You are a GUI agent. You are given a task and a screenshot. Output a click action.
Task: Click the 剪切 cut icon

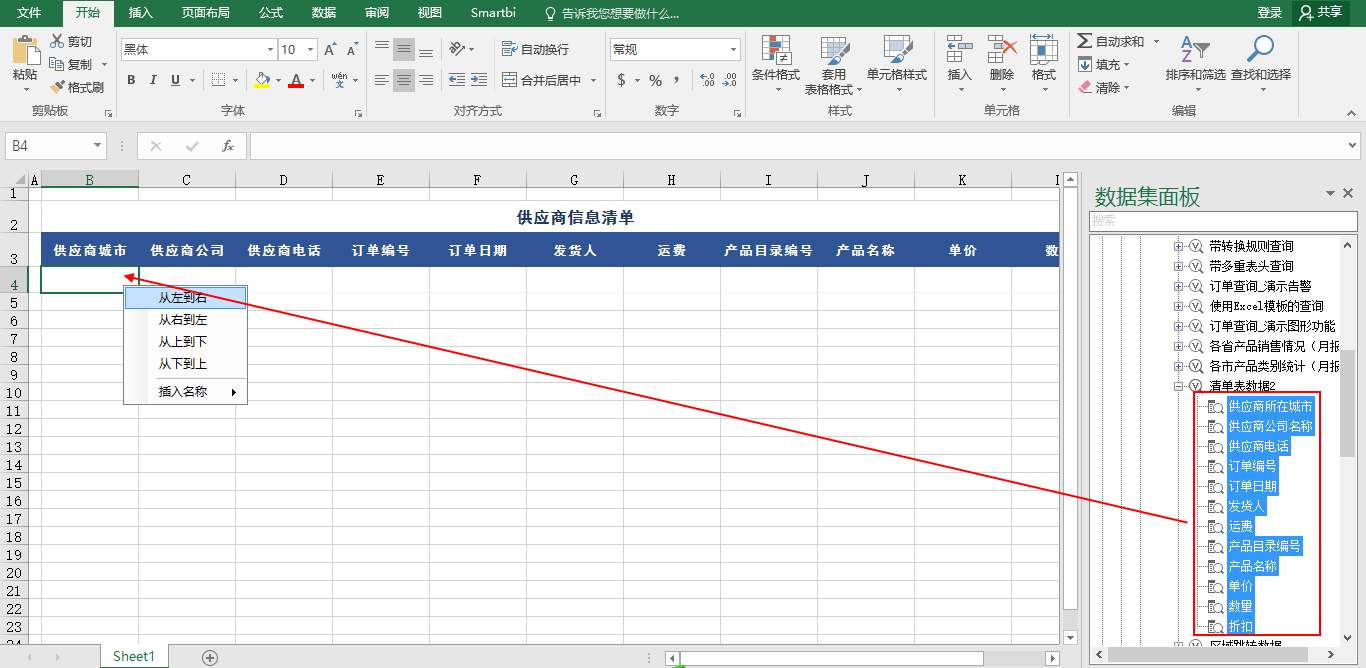[x=57, y=41]
